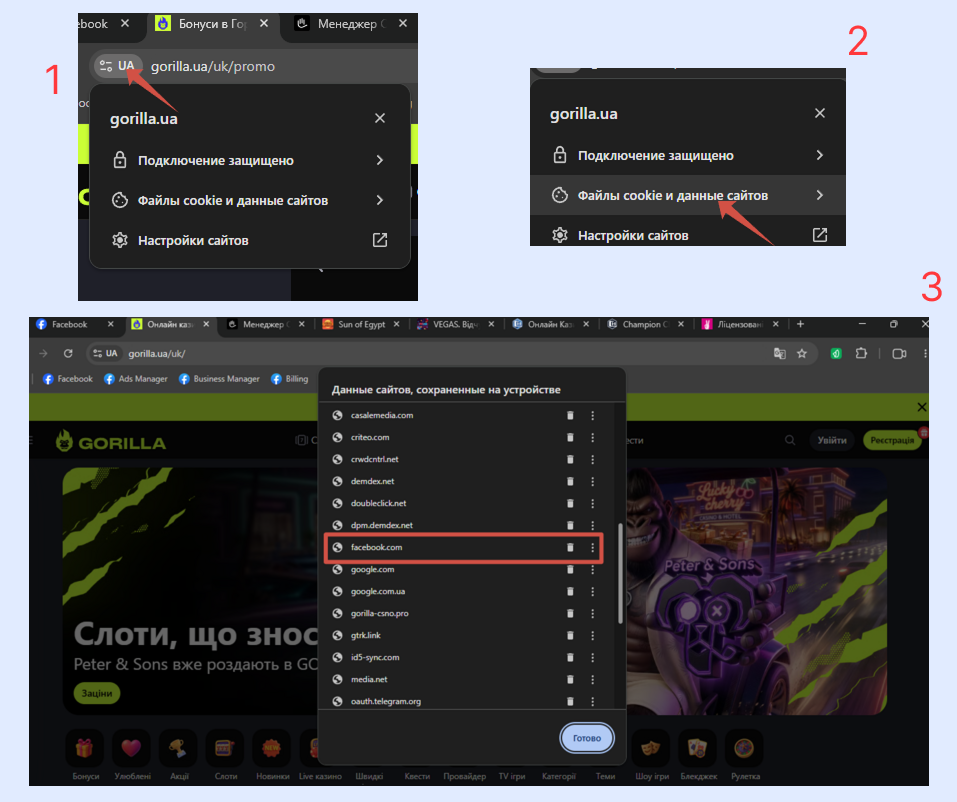Switch to the Ліцензовані tab
Screen dimensions: 957x802
(x=739, y=325)
